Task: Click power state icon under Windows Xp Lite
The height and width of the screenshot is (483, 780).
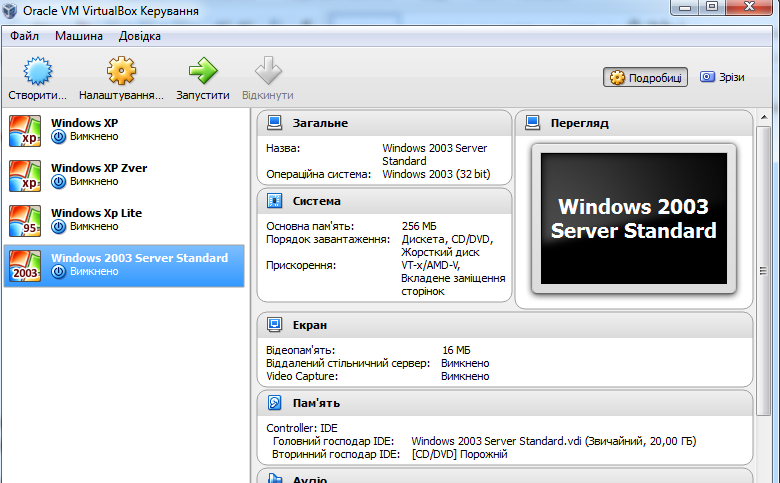Action: click(59, 227)
